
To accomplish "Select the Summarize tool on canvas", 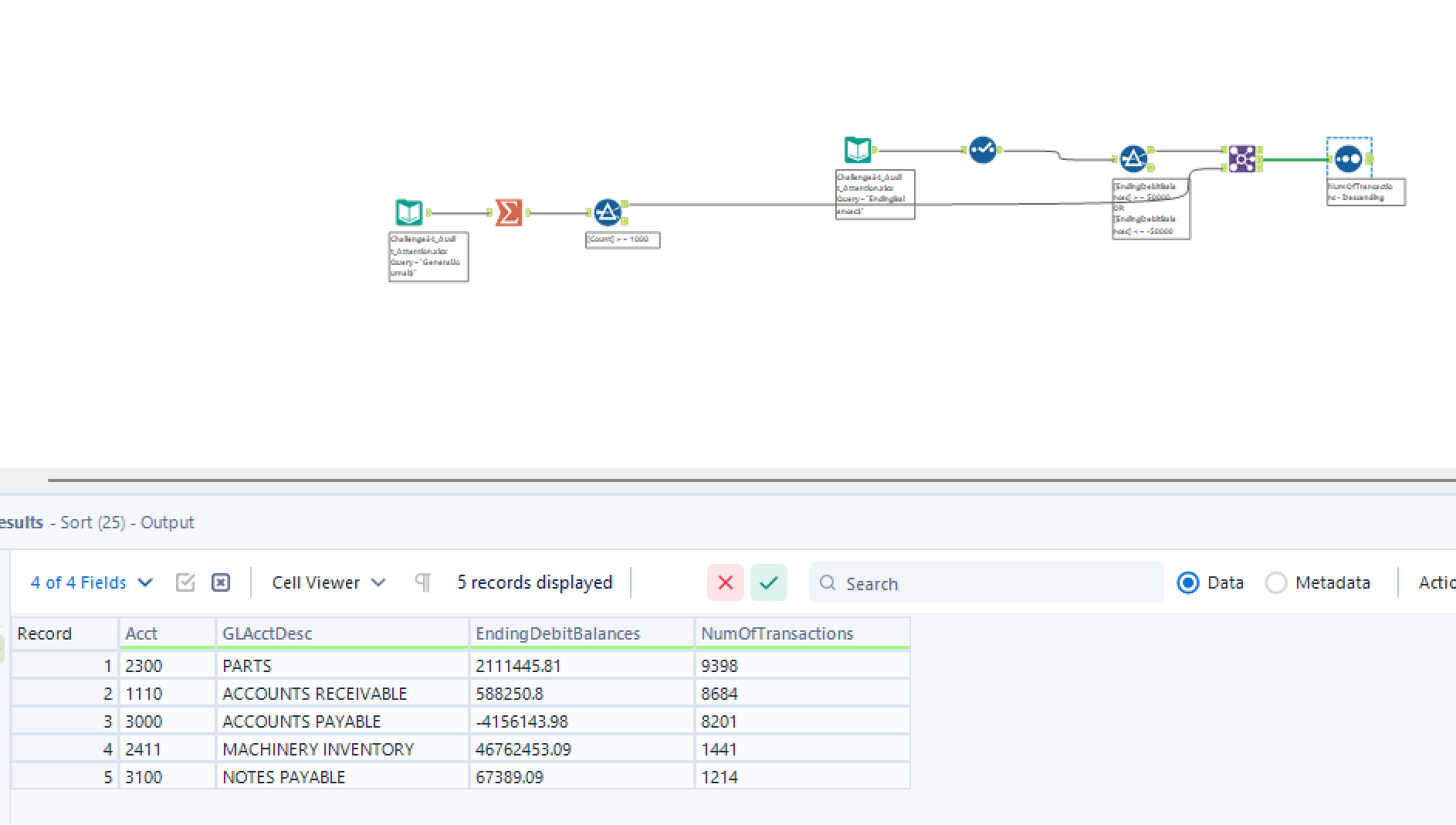I will tap(509, 212).
